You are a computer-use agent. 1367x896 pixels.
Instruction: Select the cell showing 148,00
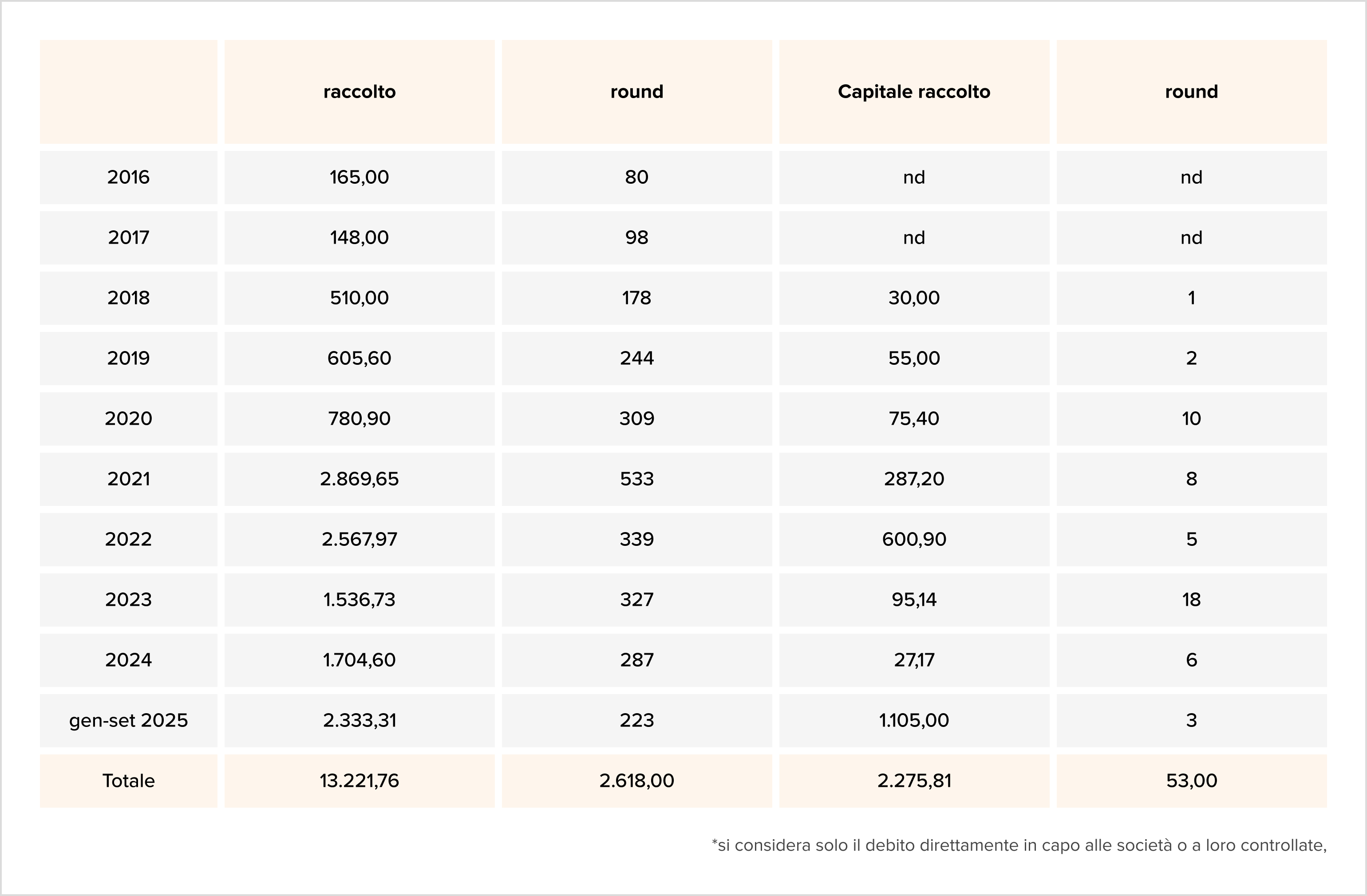click(x=359, y=237)
